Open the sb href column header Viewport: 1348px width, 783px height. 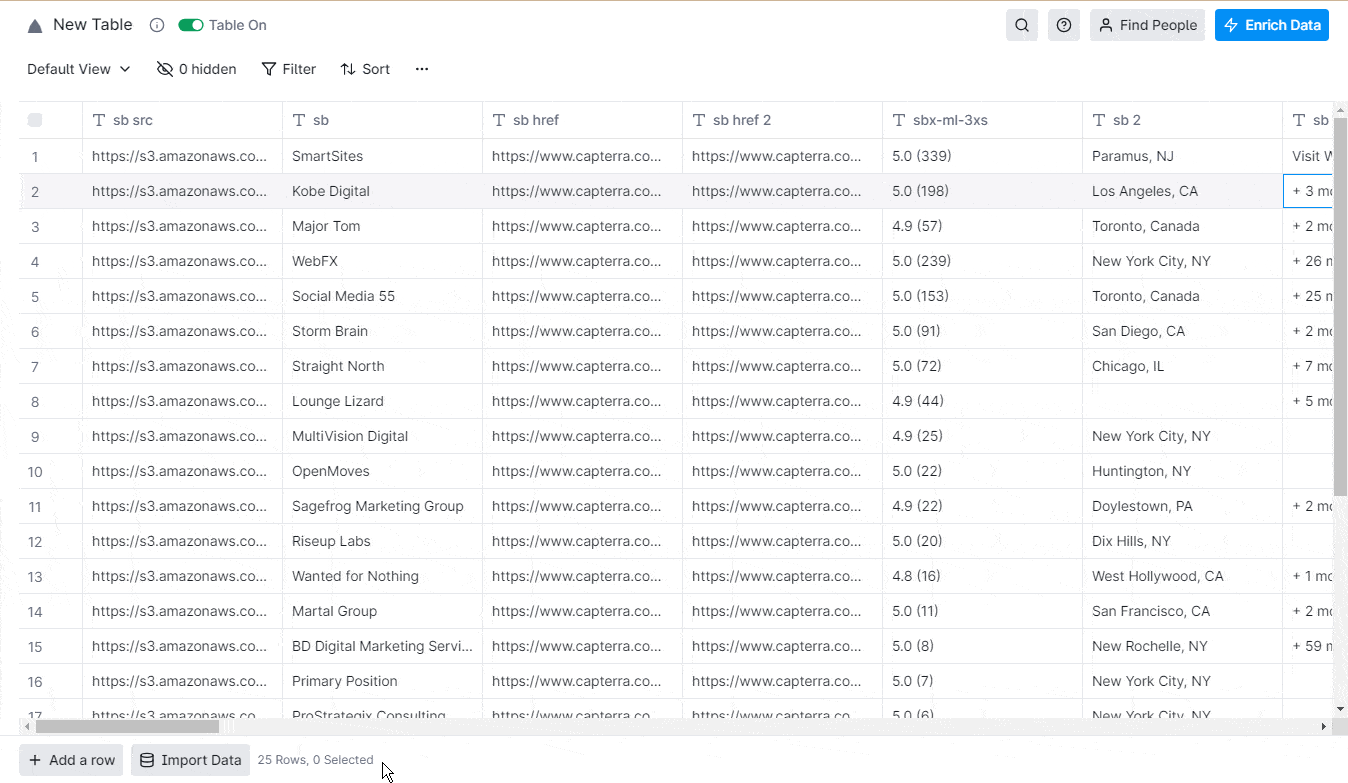point(582,120)
